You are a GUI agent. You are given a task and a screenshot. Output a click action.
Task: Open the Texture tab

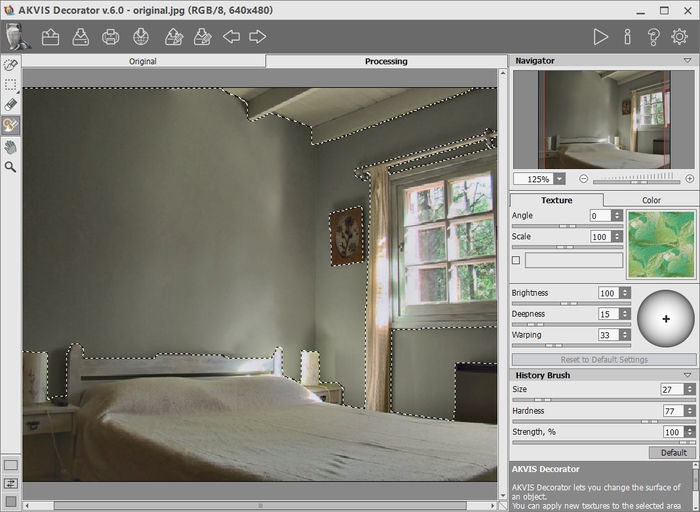pos(557,200)
